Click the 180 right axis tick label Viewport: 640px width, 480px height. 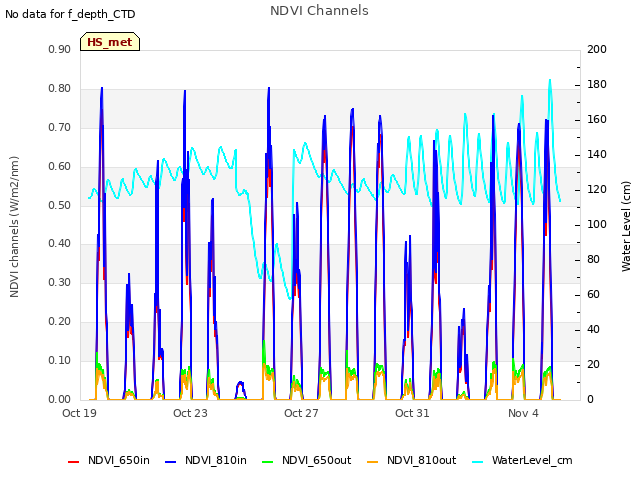(x=597, y=84)
